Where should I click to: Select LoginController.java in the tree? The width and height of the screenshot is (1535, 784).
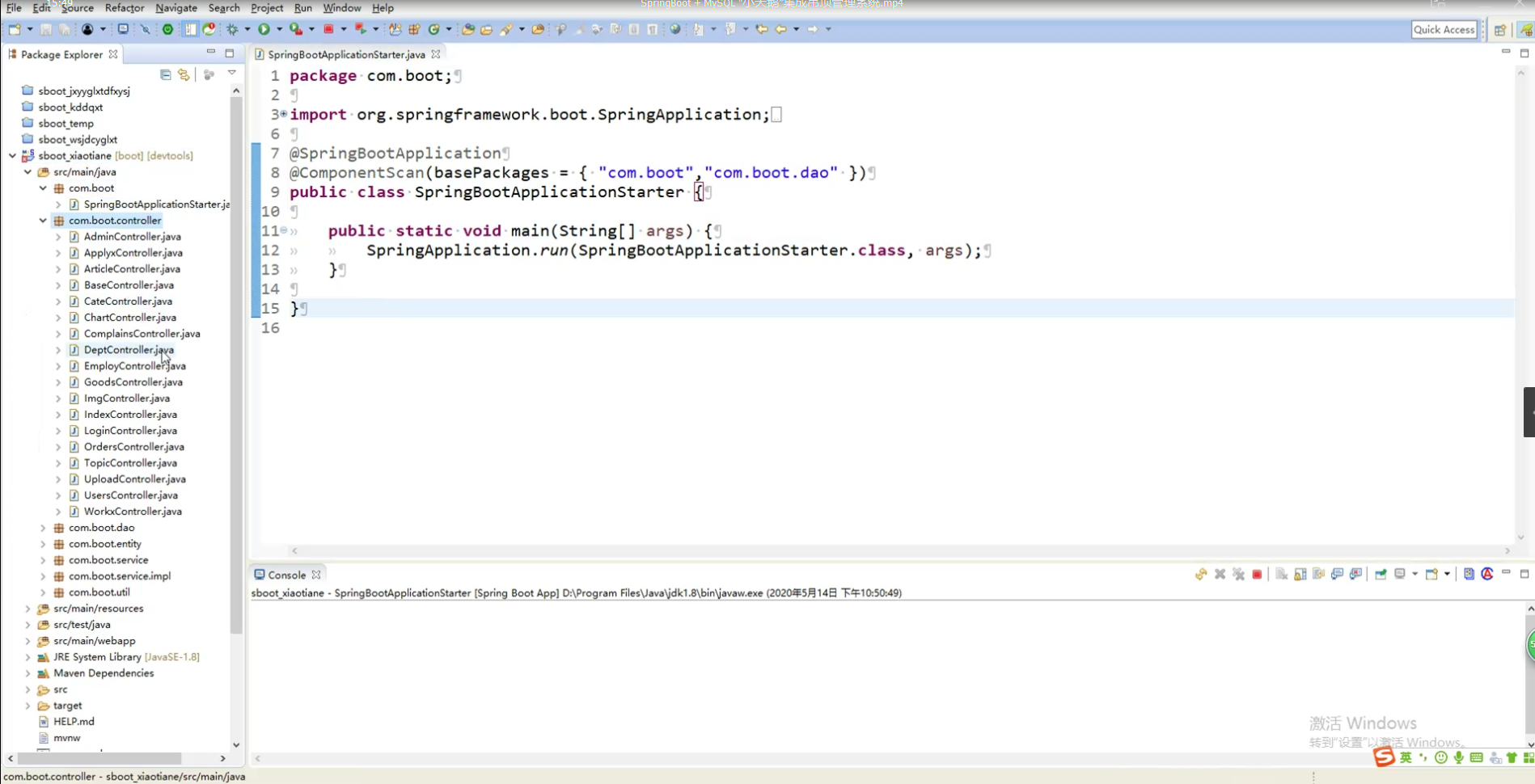tap(130, 430)
